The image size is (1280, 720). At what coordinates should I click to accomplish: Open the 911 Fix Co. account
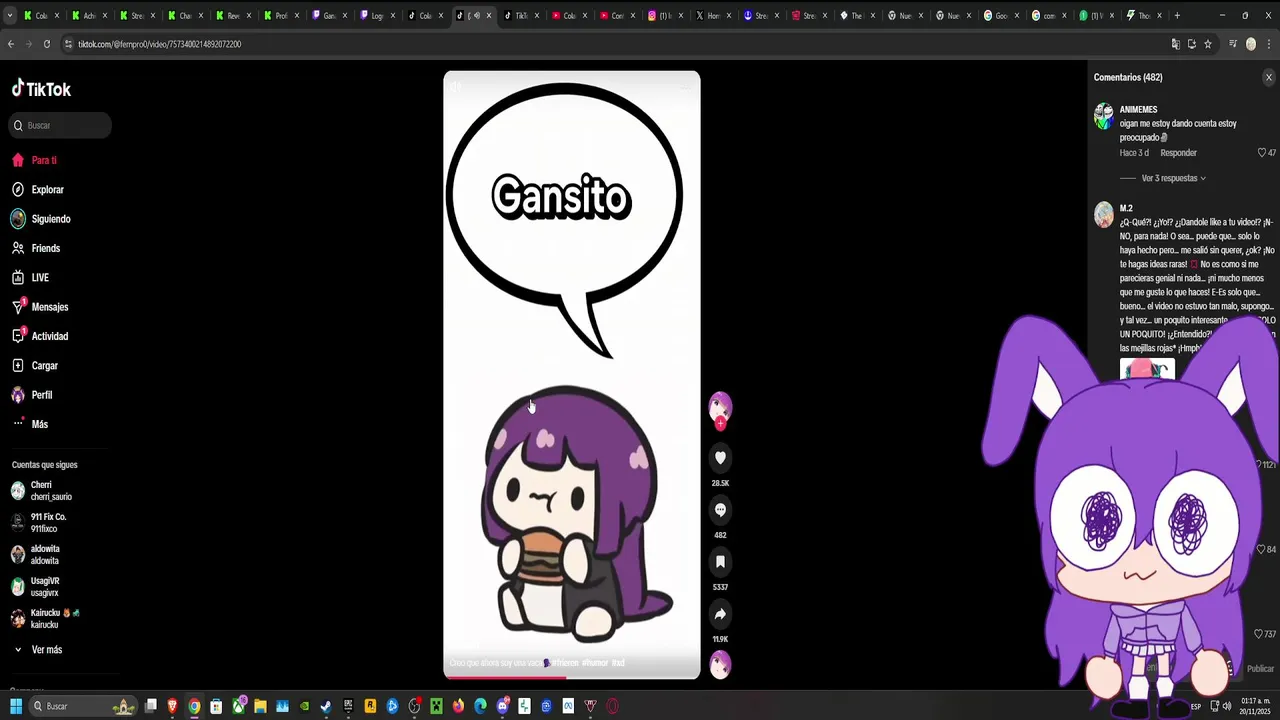click(x=48, y=523)
